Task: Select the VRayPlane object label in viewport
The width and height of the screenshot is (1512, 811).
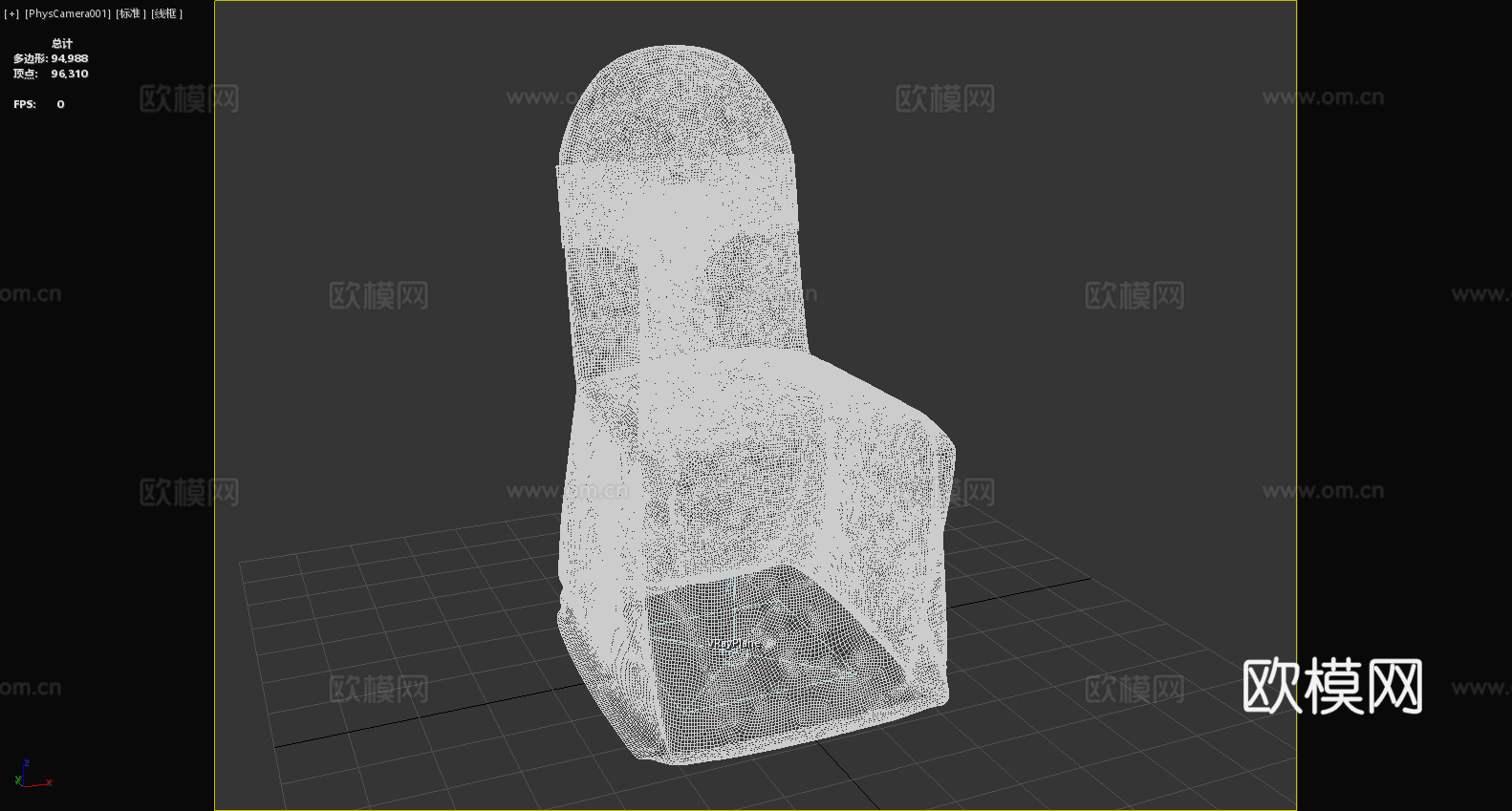Action: [x=736, y=644]
